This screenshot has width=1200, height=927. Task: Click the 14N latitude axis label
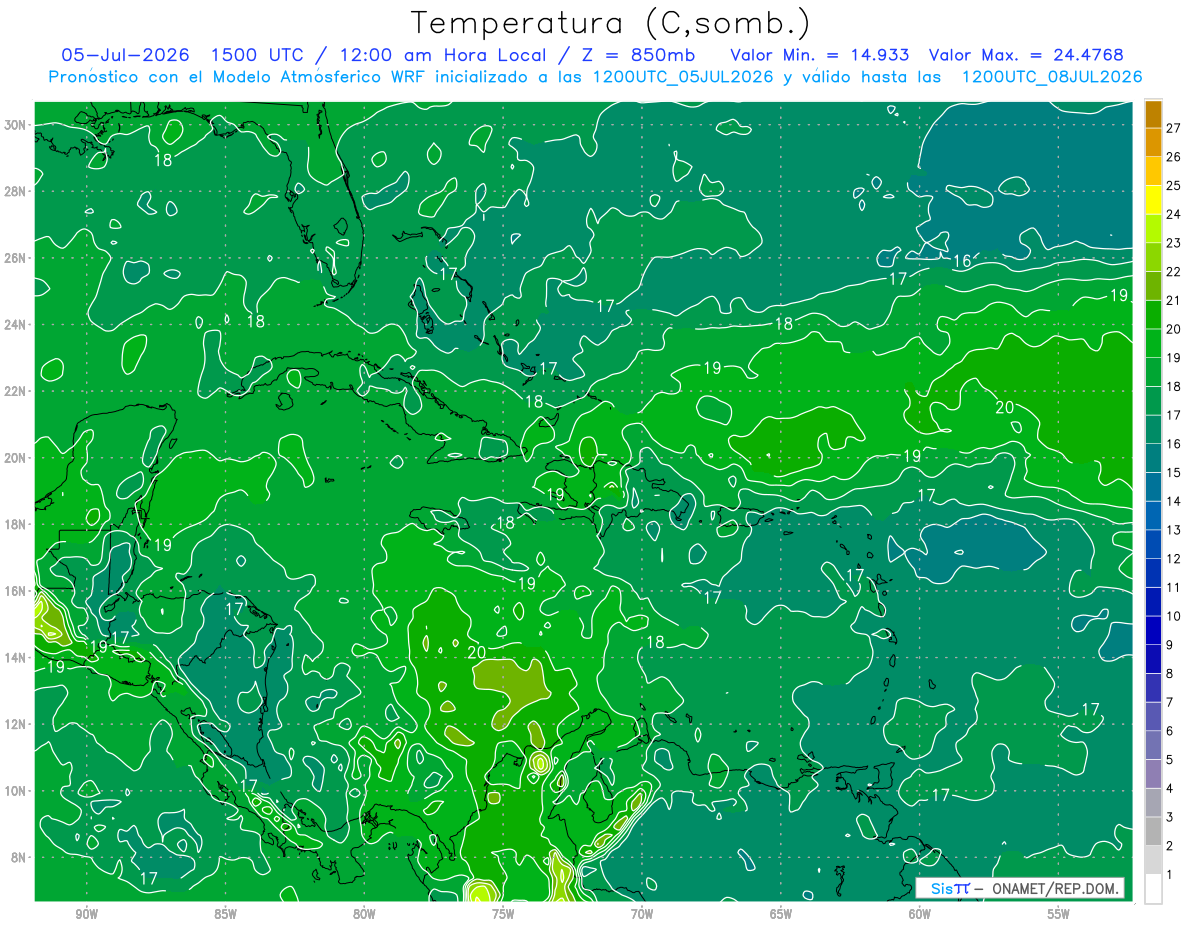(16, 657)
